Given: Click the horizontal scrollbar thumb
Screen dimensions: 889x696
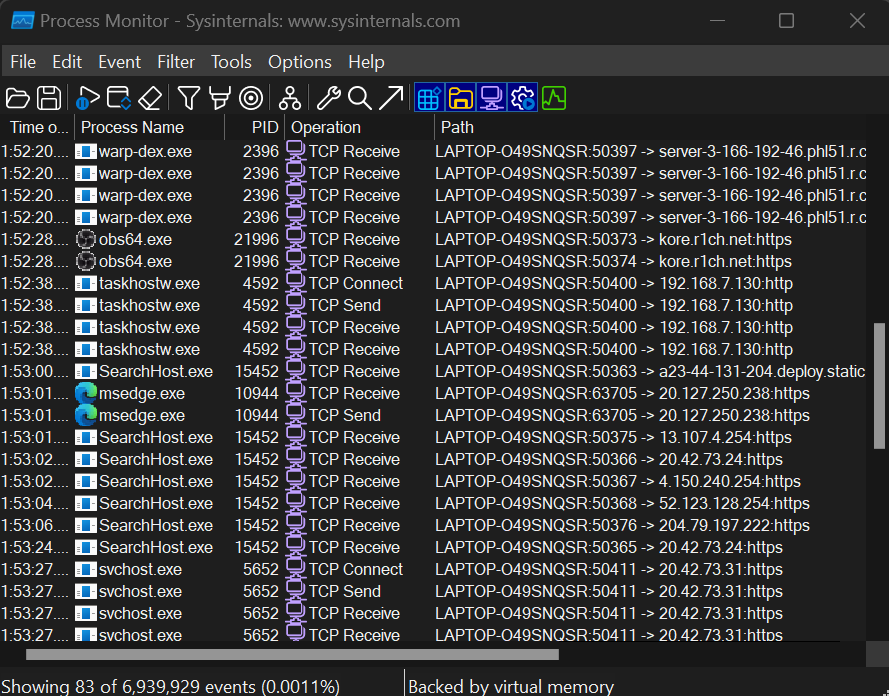Looking at the screenshot, I should [x=292, y=655].
